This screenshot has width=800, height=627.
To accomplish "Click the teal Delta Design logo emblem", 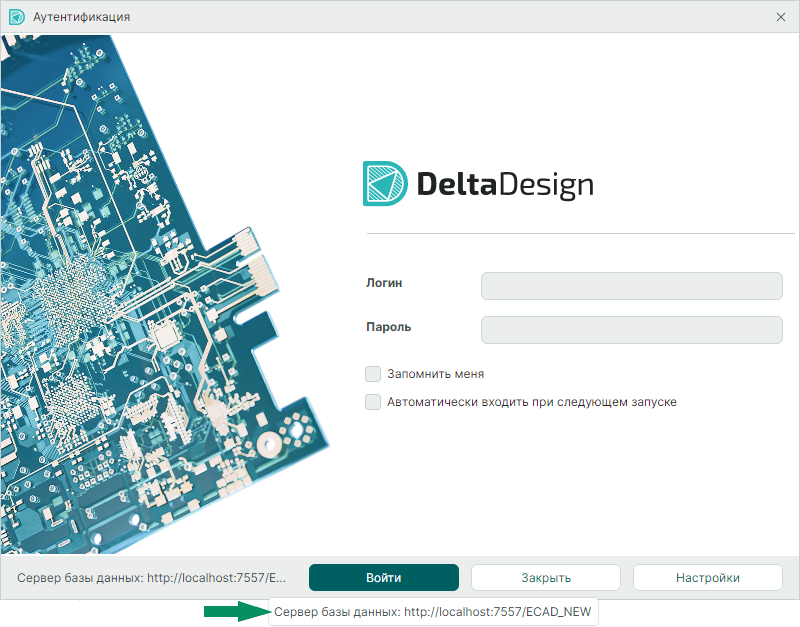I will point(385,184).
